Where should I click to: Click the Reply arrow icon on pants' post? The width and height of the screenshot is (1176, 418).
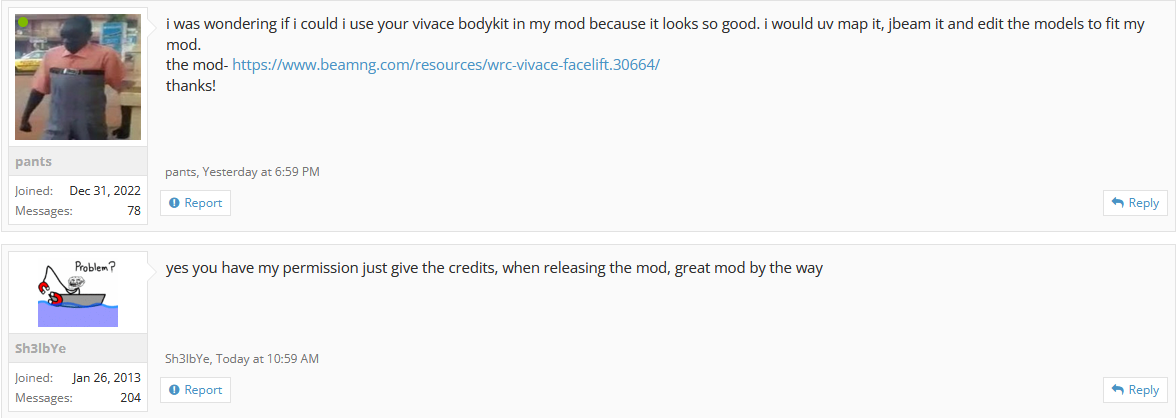coord(1118,203)
